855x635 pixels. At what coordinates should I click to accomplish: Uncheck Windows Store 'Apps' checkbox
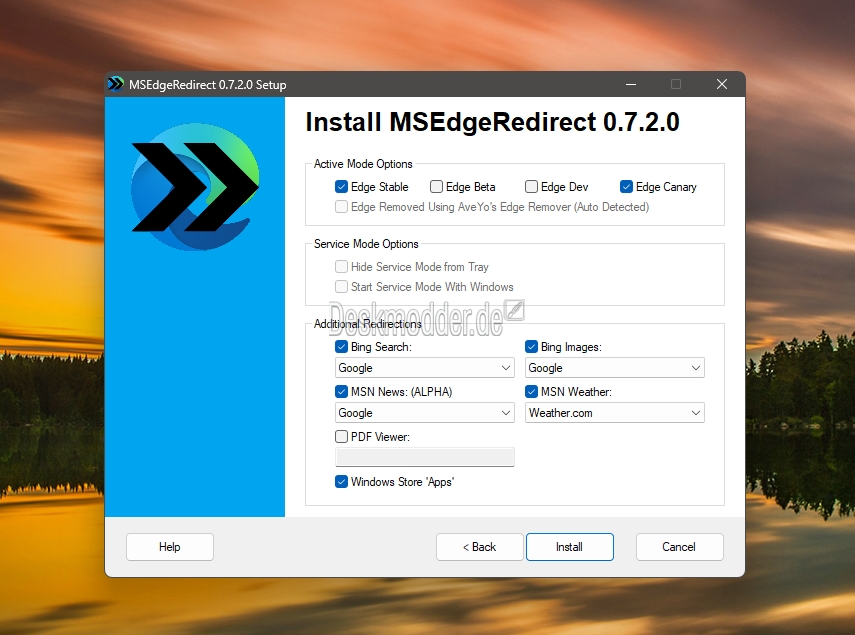click(341, 482)
